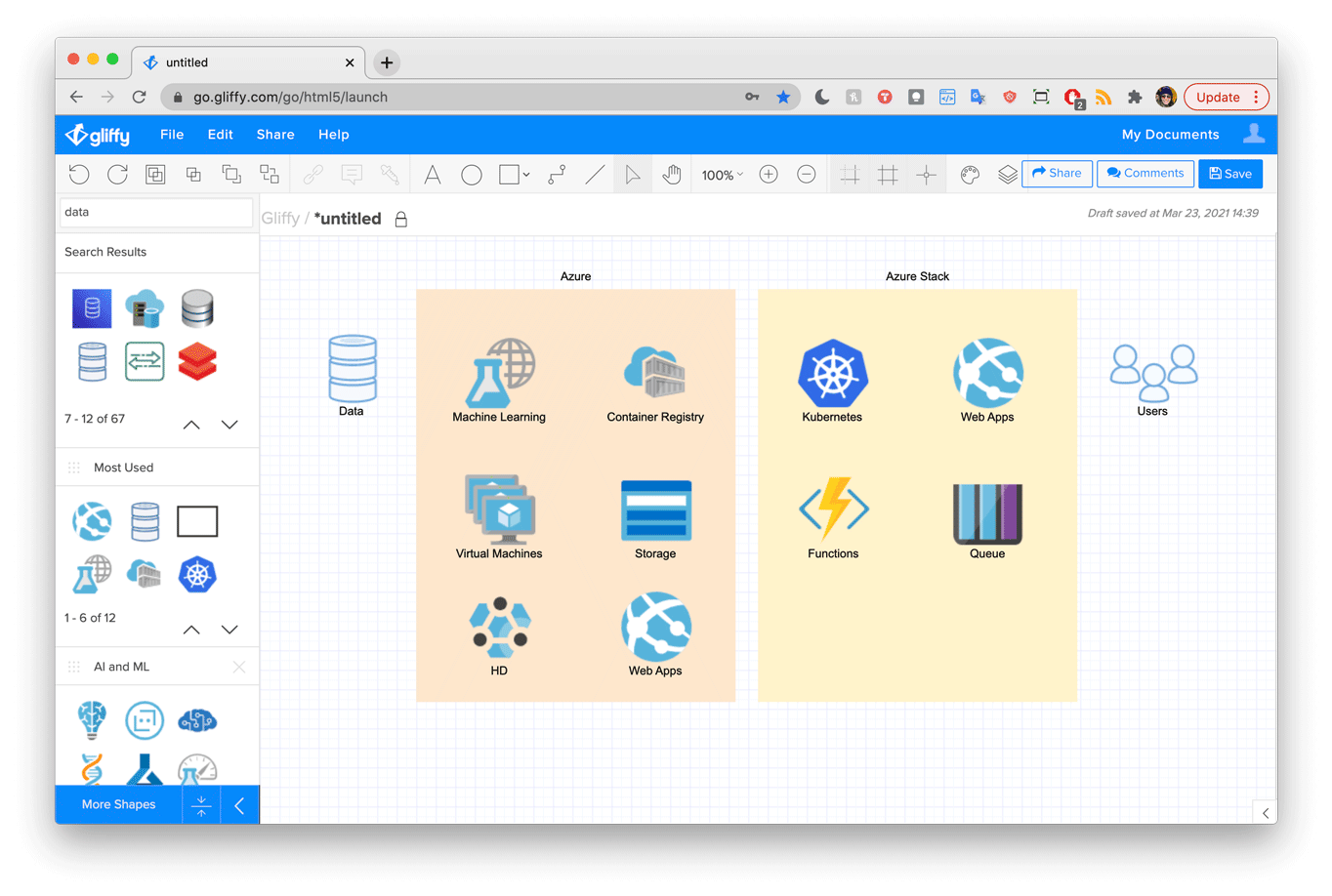Collapse the Most Used section header
Viewport: 1332px width, 896px height.
(157, 468)
